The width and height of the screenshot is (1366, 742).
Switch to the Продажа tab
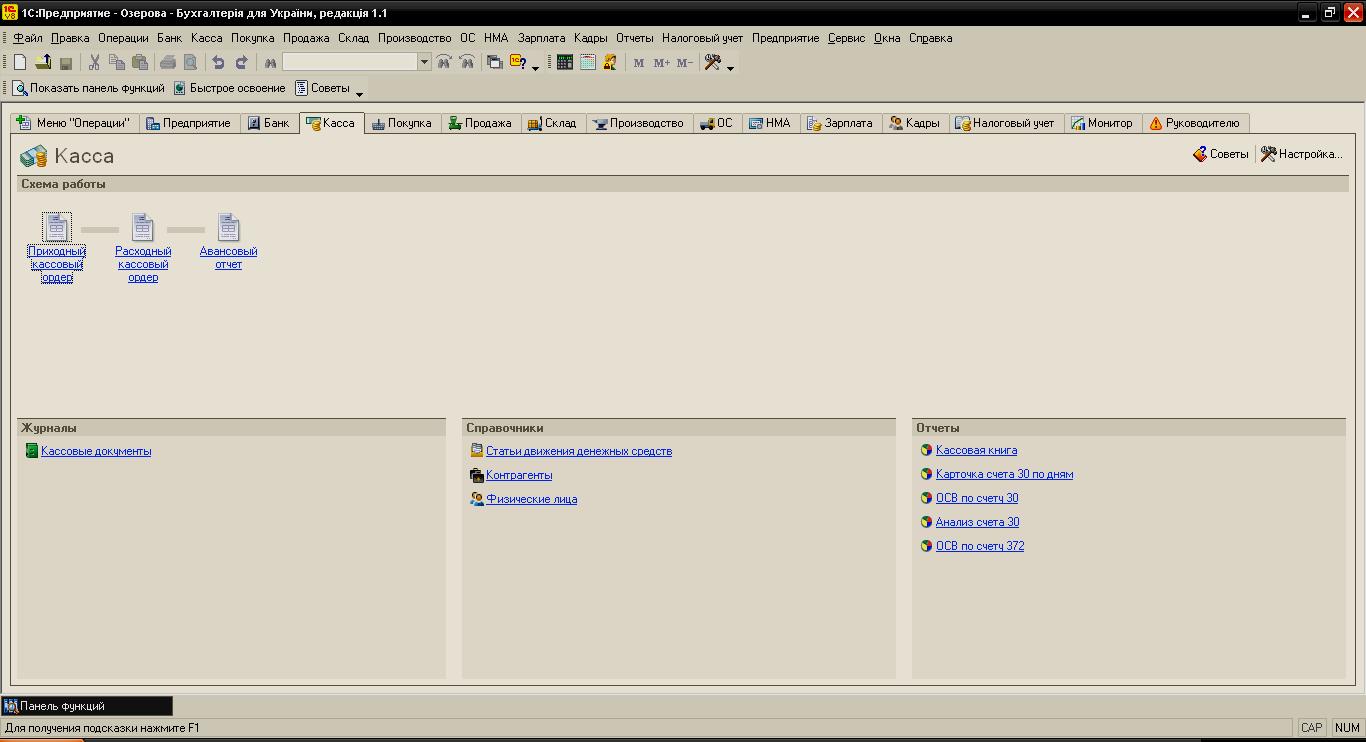point(480,123)
